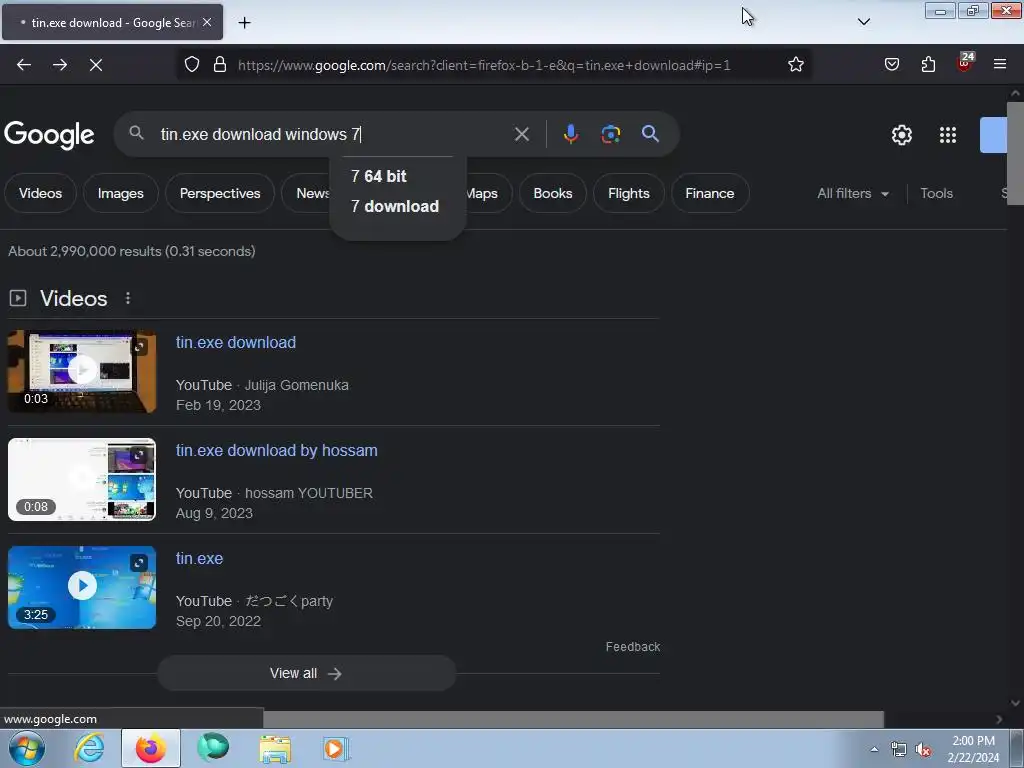This screenshot has height=768, width=1024.
Task: Expand the All filters dropdown
Action: click(853, 193)
